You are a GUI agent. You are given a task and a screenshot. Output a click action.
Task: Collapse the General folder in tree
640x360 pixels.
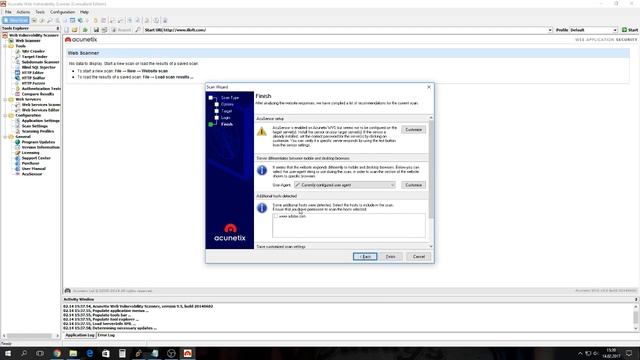(x=5, y=137)
